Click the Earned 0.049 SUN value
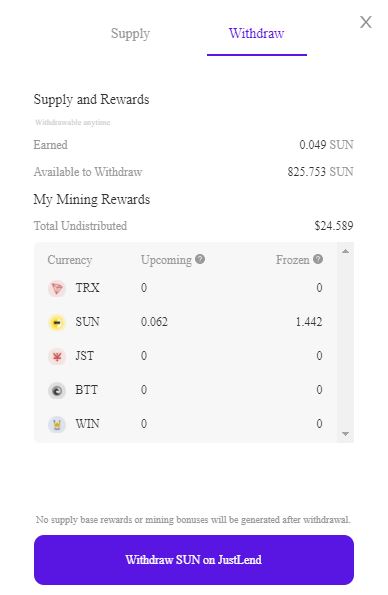 pyautogui.click(x=326, y=145)
